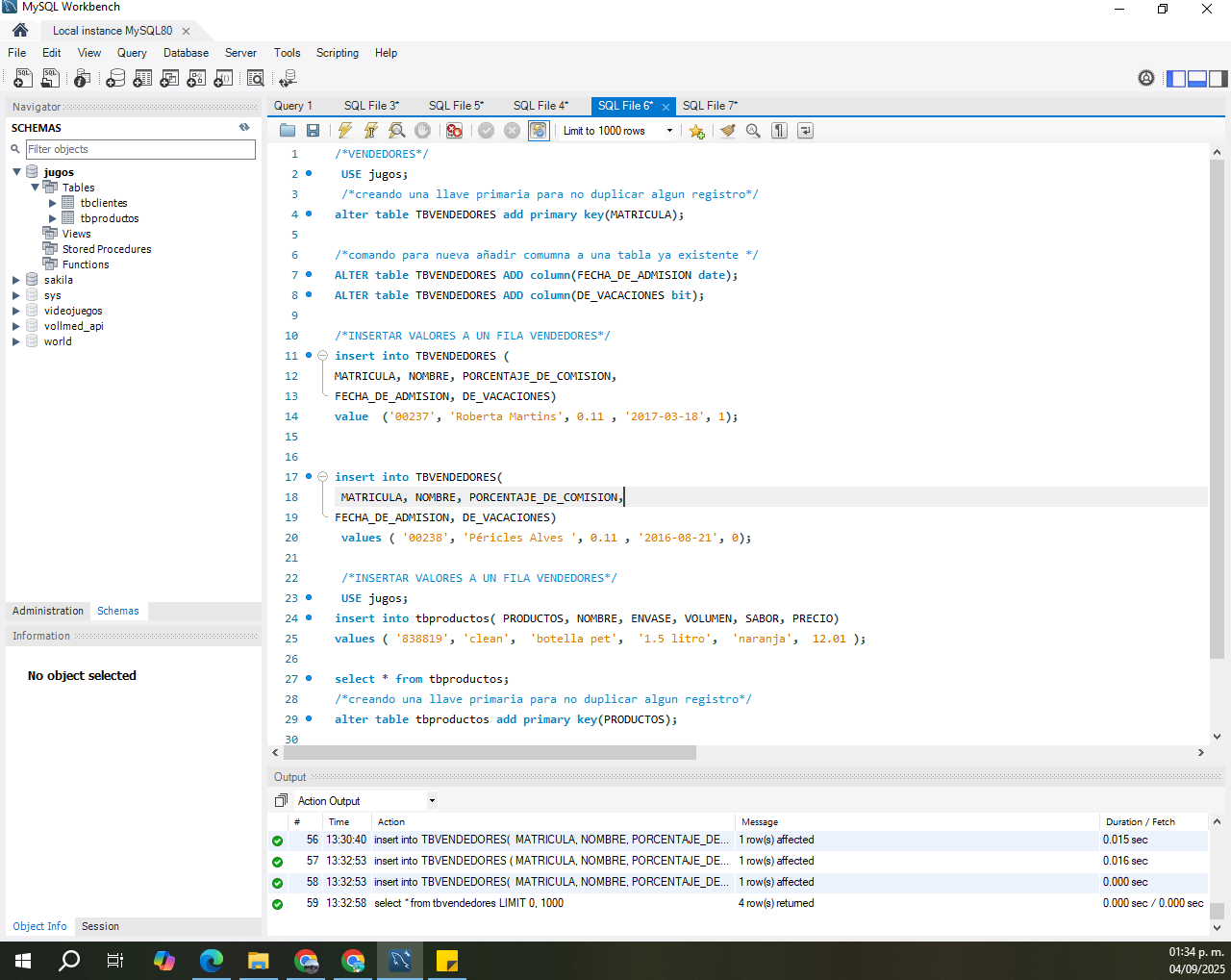The image size is (1231, 980).
Task: Switch to the SQL File 4 tab
Action: click(540, 106)
